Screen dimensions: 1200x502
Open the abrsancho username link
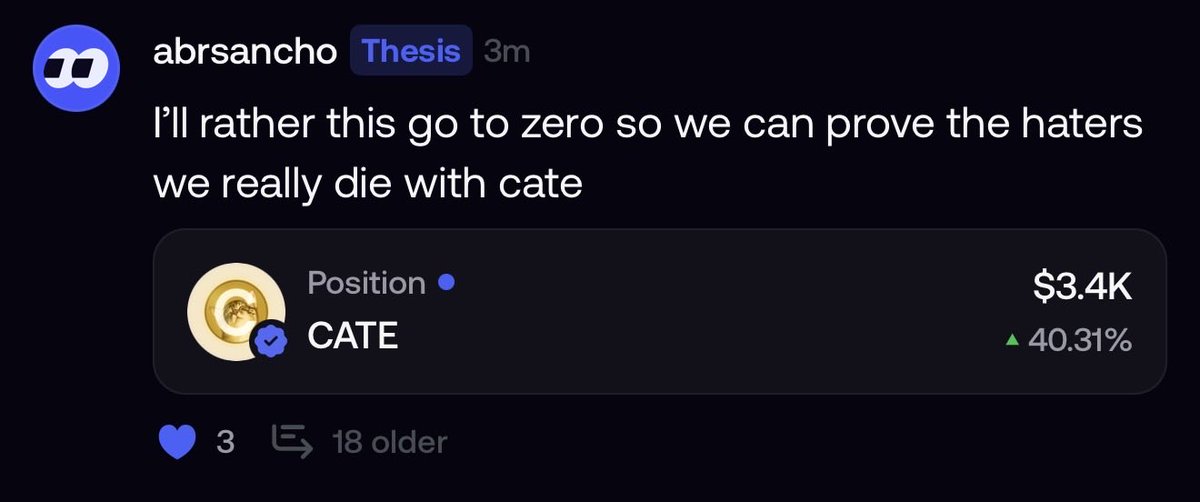click(245, 52)
